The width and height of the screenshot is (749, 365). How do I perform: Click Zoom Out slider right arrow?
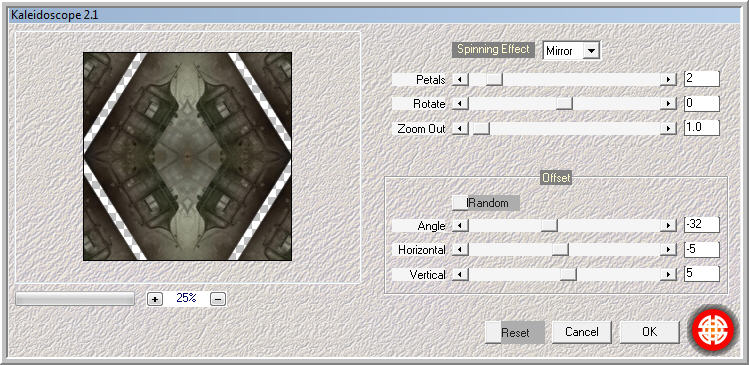pyautogui.click(x=668, y=129)
